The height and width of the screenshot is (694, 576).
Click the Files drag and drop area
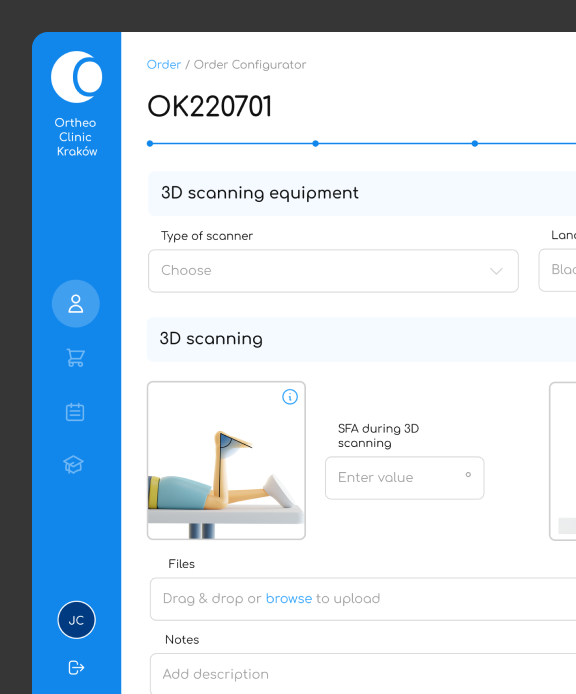click(x=363, y=599)
